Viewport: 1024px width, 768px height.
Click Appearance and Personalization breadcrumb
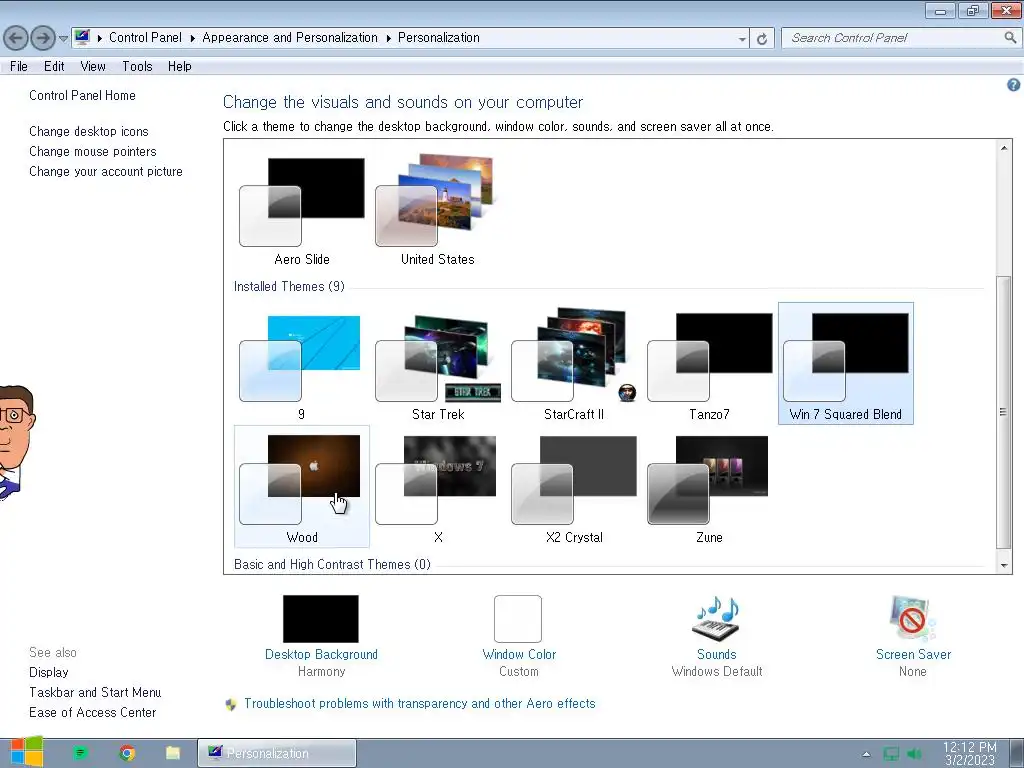(290, 38)
